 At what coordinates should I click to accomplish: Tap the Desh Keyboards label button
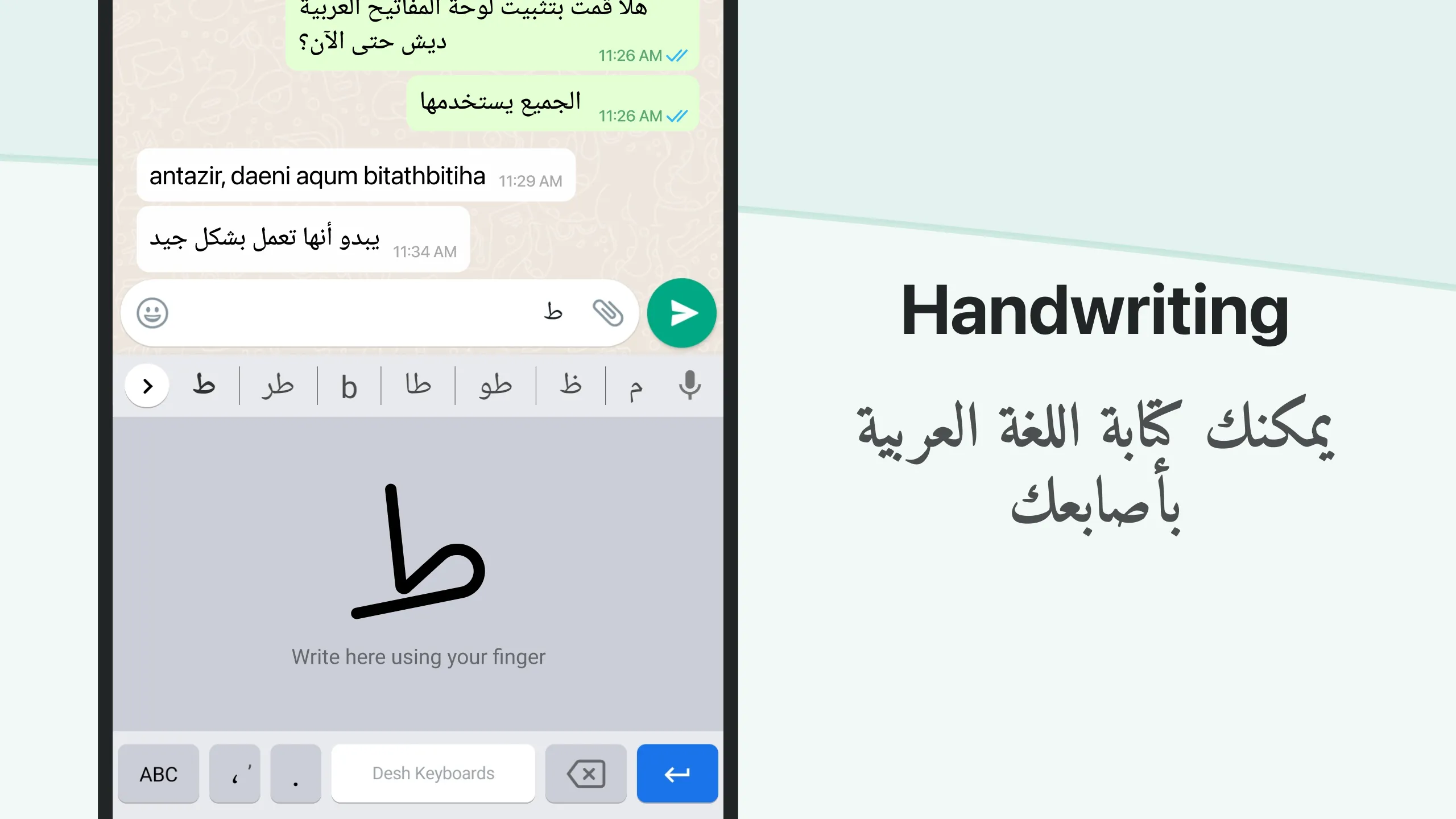point(433,773)
